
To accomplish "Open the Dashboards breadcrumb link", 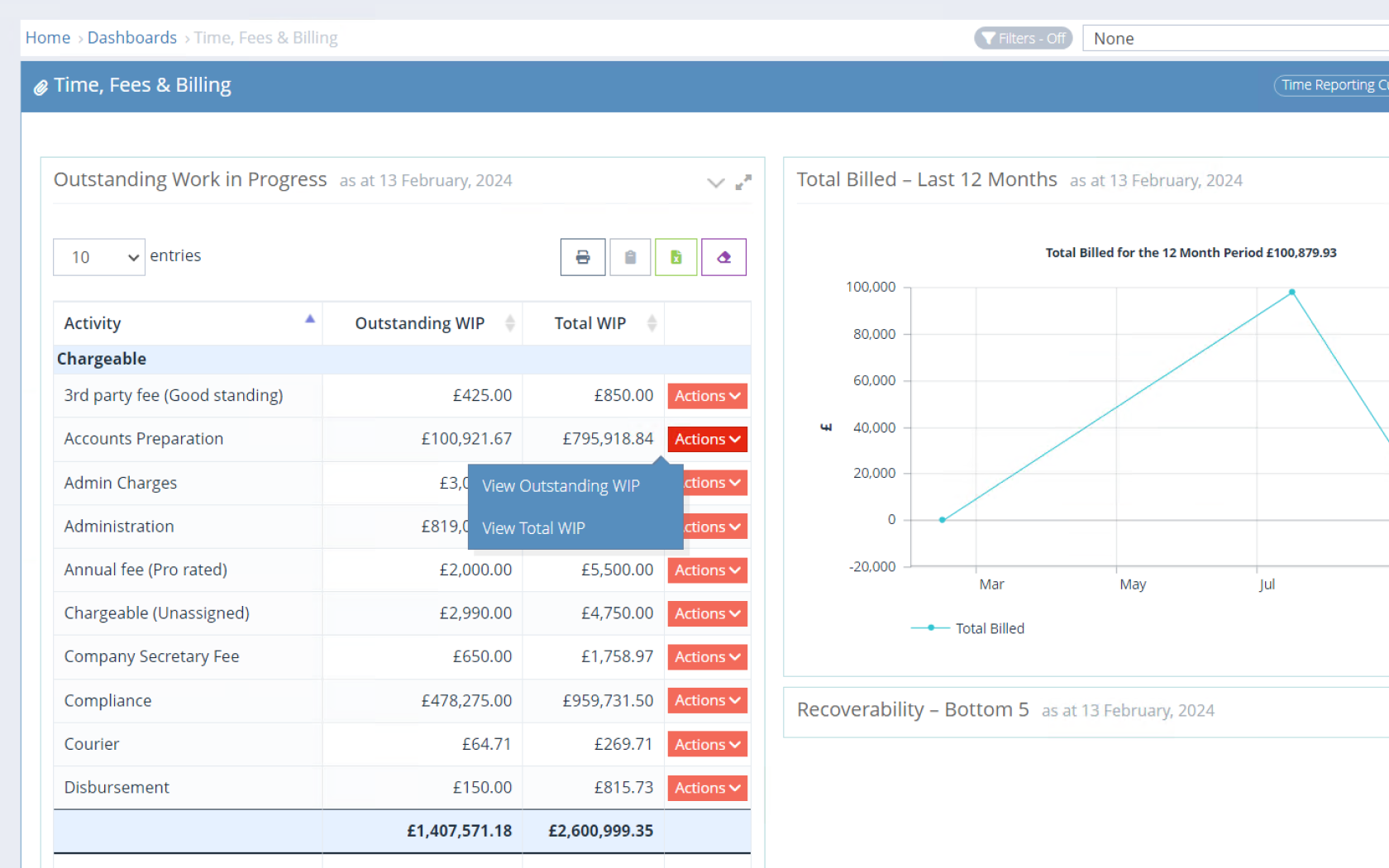I will (132, 38).
